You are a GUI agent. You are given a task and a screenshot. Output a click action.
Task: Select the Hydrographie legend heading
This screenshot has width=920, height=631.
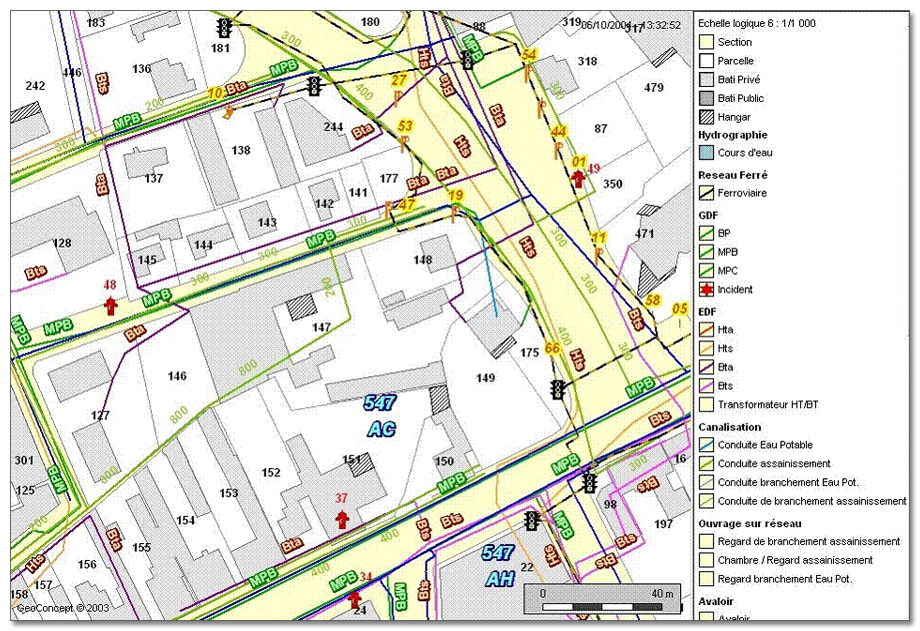click(x=734, y=134)
